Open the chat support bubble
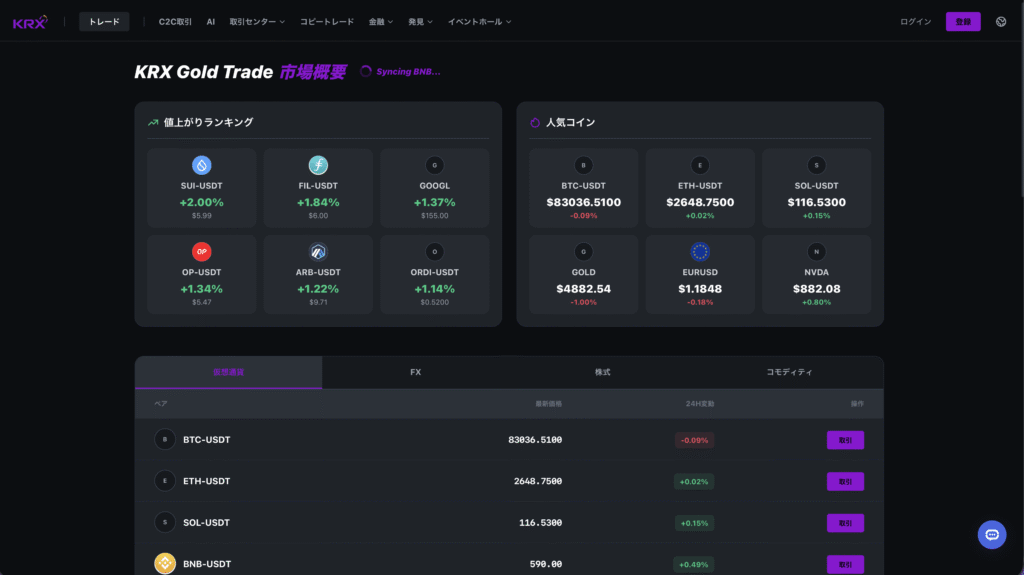Image resolution: width=1024 pixels, height=575 pixels. pos(991,534)
